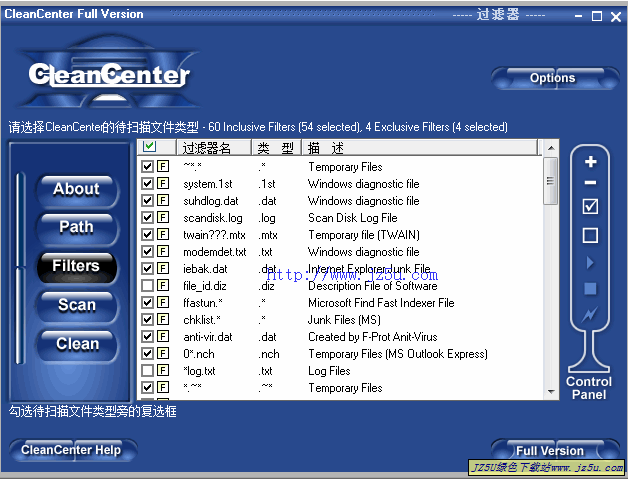Sort by the 描述 column header
The width and height of the screenshot is (628, 479).
coord(419,147)
